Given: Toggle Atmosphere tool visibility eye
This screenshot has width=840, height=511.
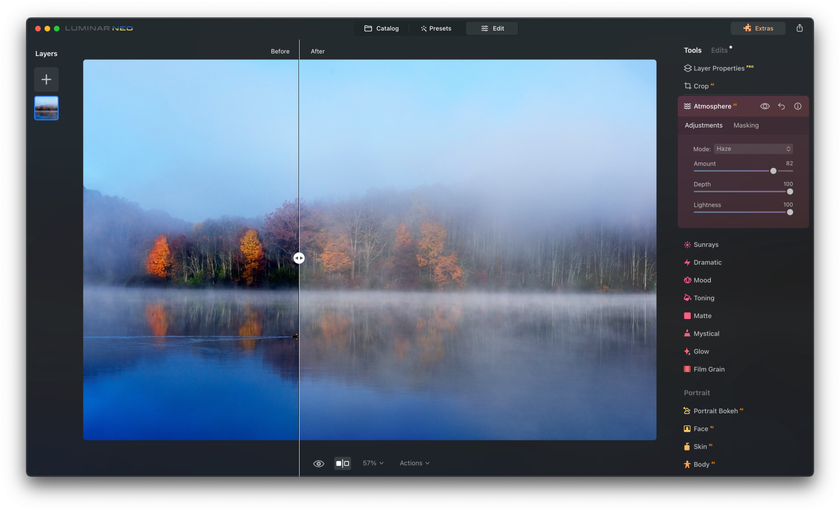Looking at the screenshot, I should pos(764,106).
